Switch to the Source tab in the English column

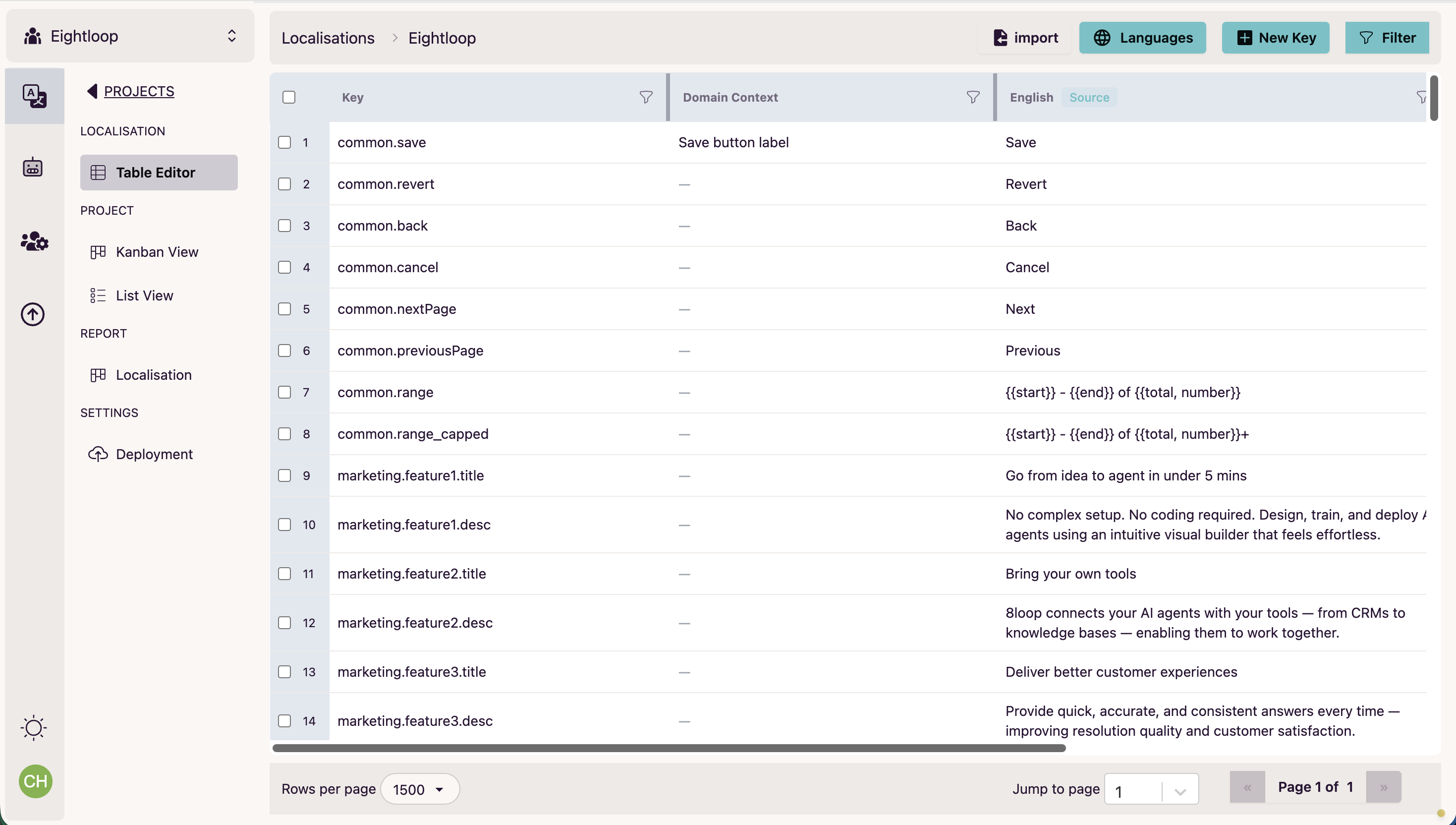tap(1090, 97)
